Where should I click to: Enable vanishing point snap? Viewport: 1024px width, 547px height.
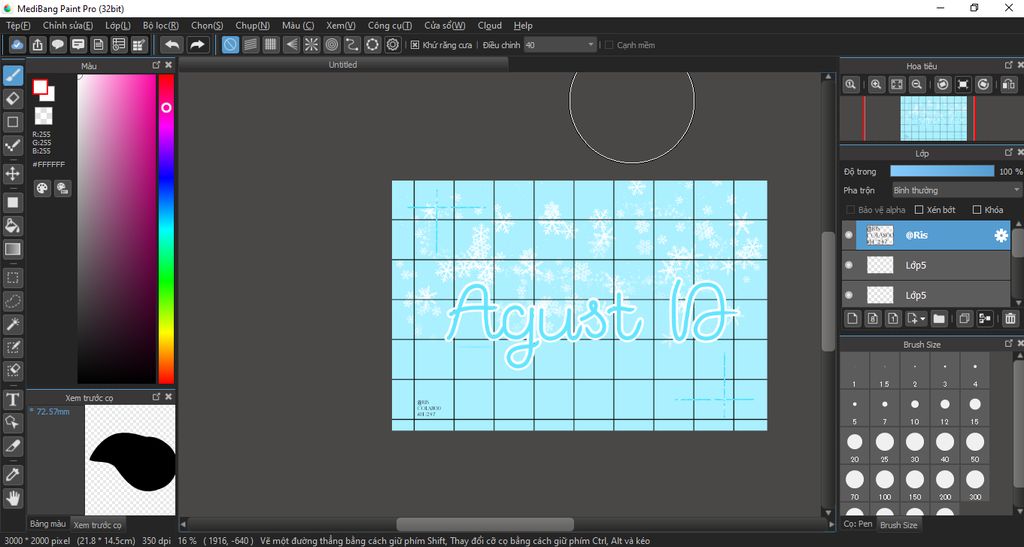click(x=291, y=44)
